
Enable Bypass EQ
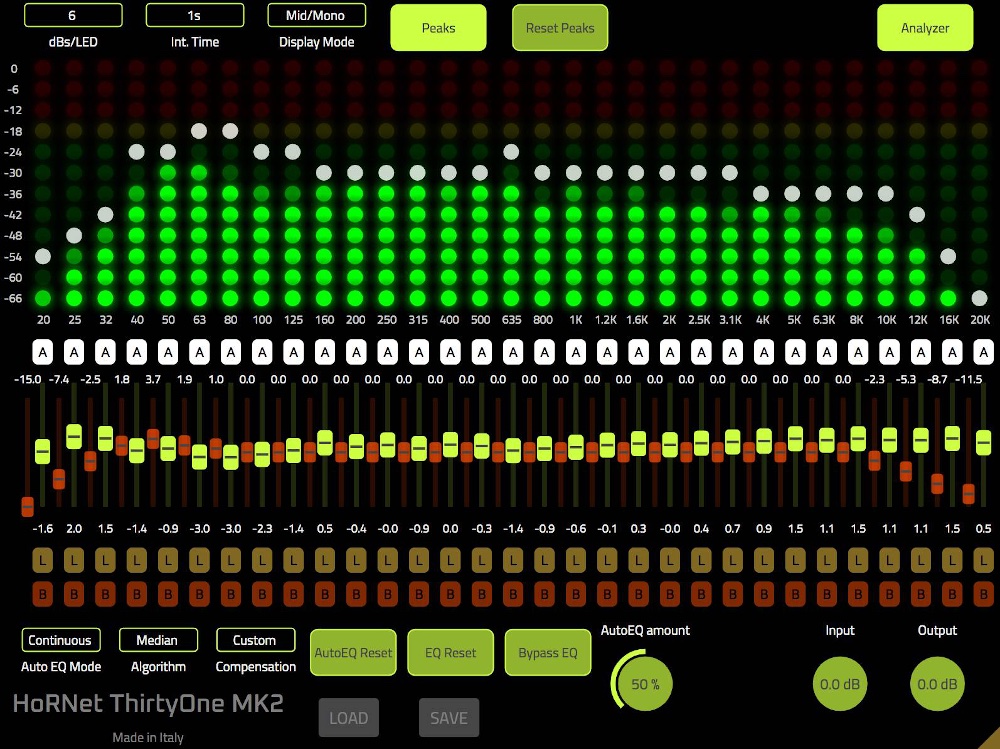point(548,652)
